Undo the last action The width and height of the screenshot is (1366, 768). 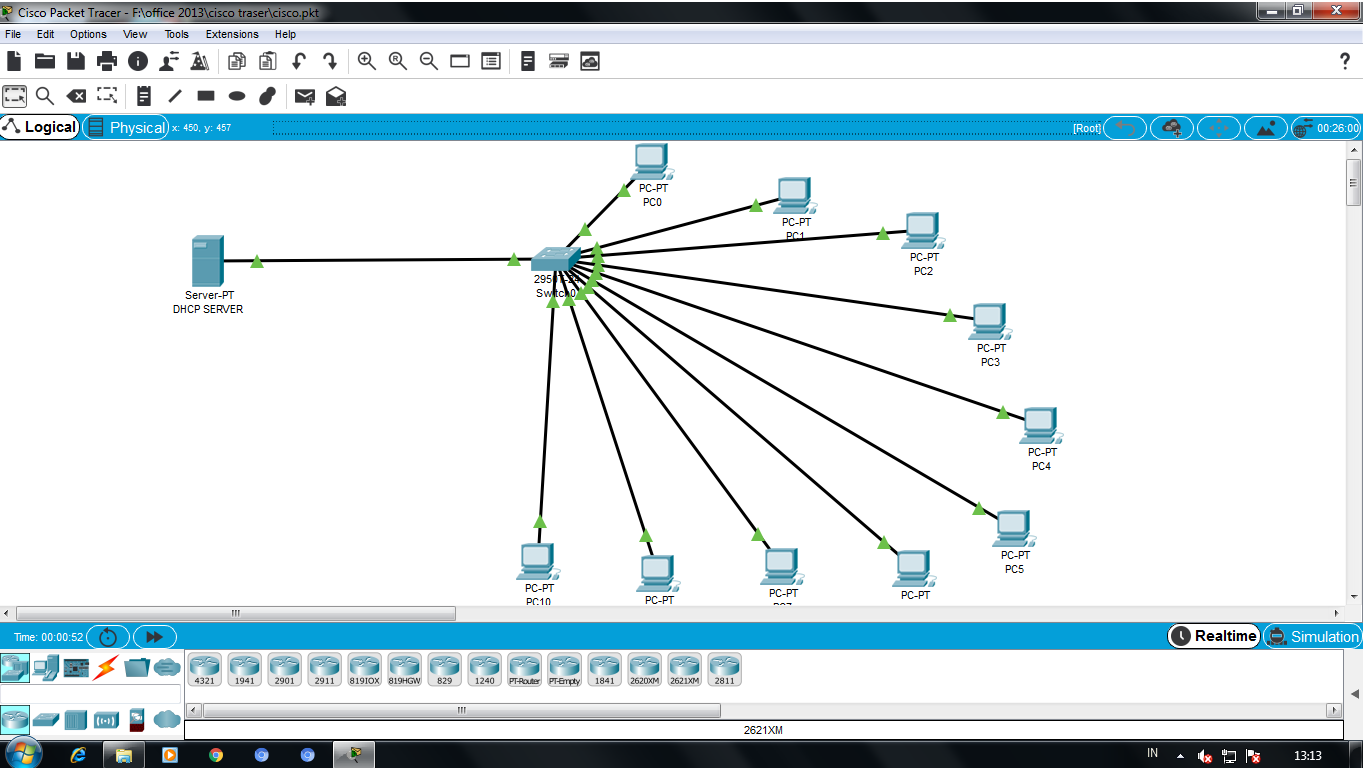pyautogui.click(x=299, y=61)
